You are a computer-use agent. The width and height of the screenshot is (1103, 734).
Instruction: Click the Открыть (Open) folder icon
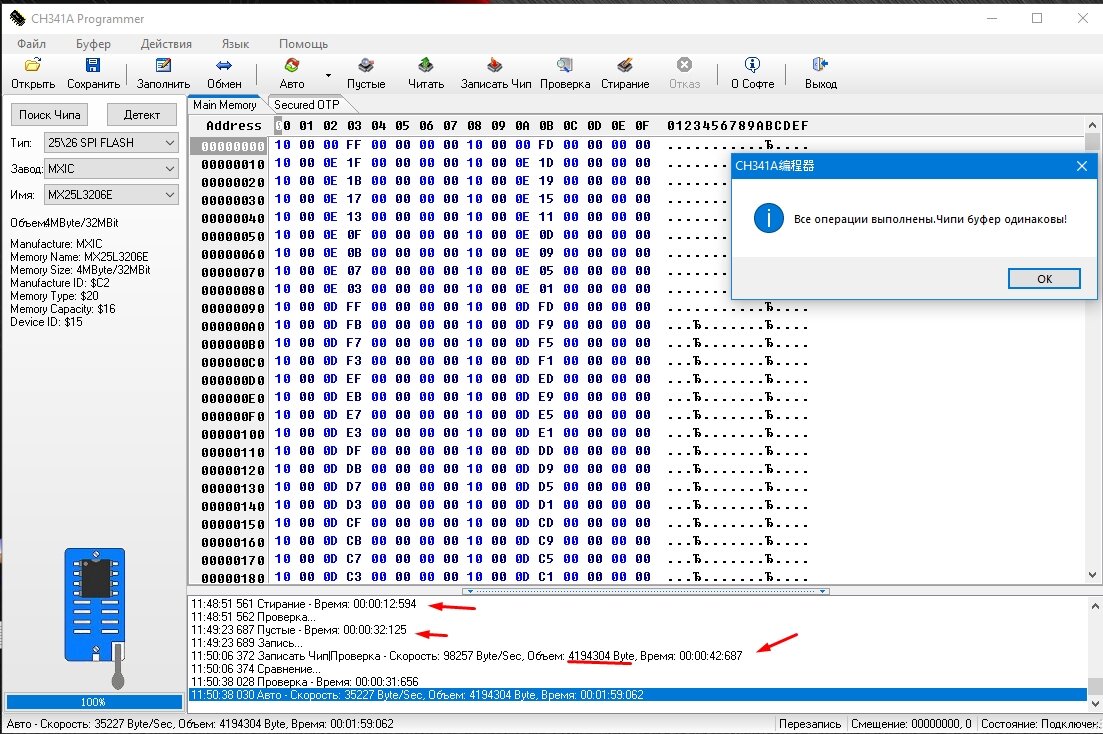coord(33,66)
